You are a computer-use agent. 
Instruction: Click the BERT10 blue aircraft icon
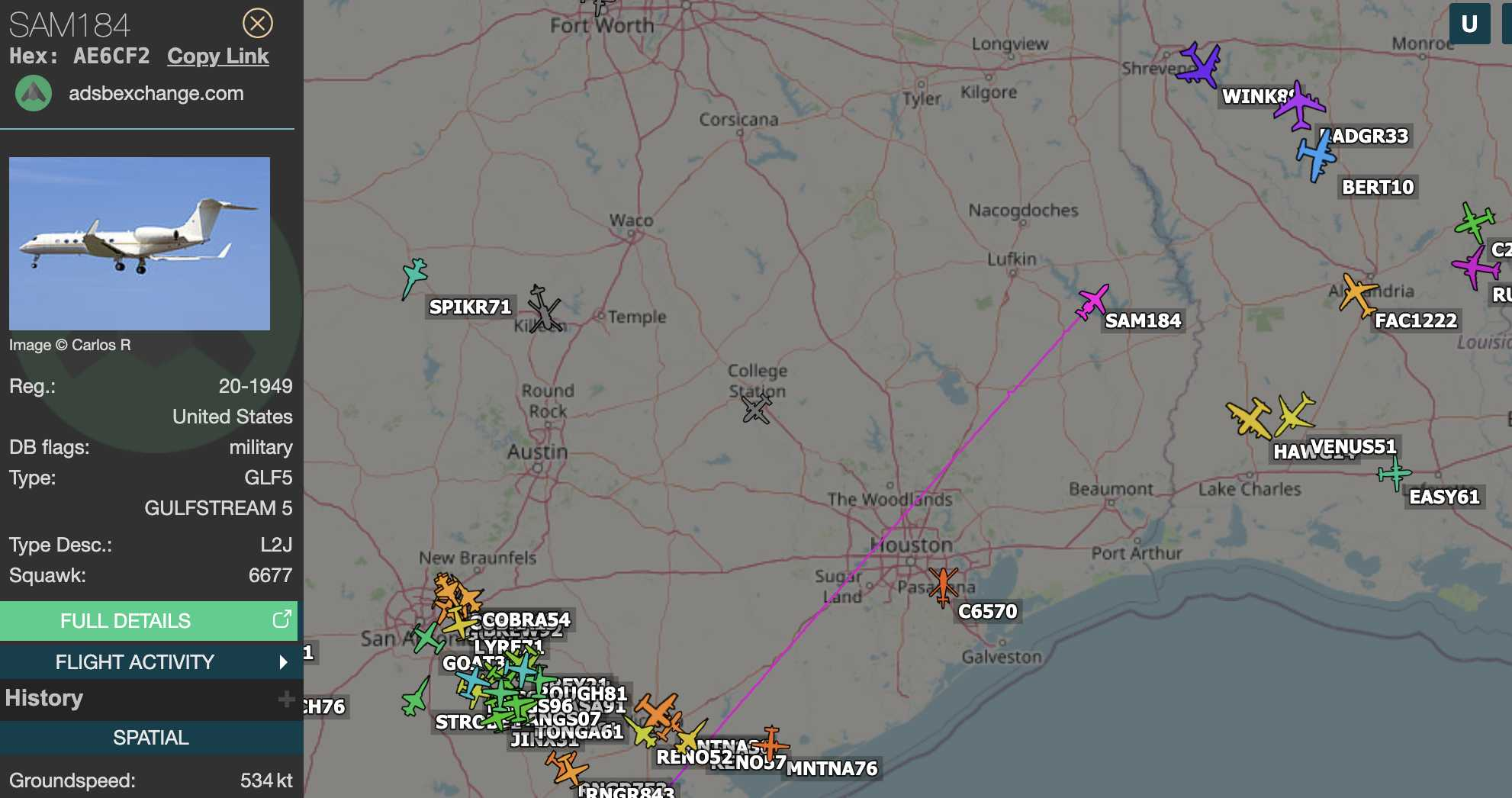1316,156
